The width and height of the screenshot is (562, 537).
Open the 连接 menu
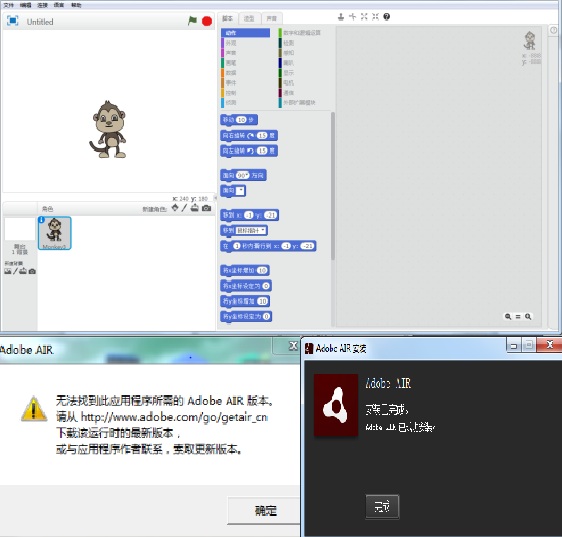tap(42, 5)
